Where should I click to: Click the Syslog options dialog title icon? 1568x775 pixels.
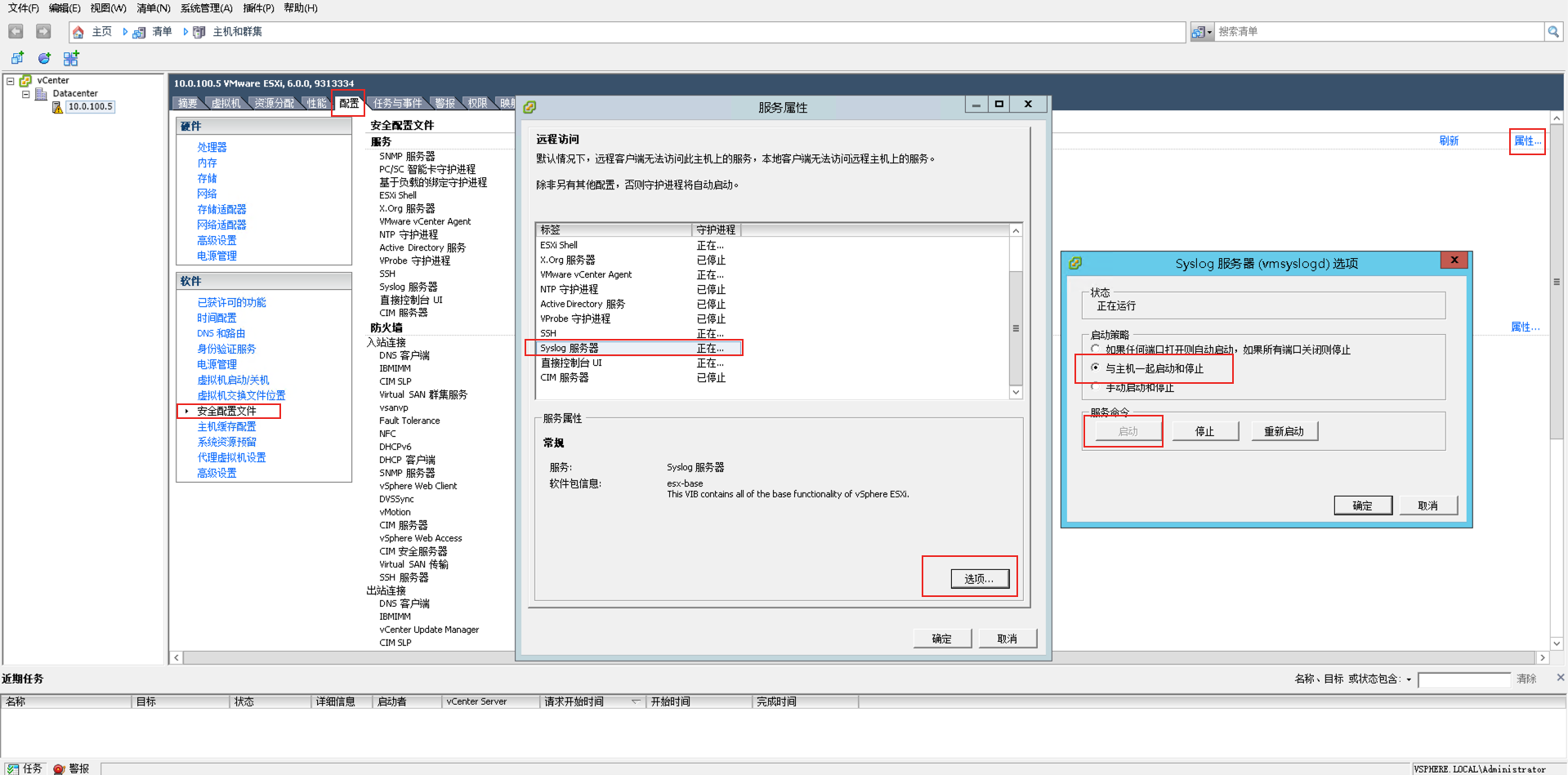coord(1075,263)
